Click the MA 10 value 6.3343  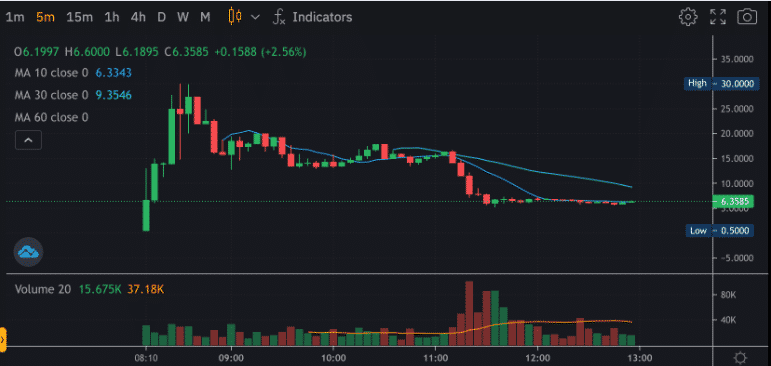(114, 73)
